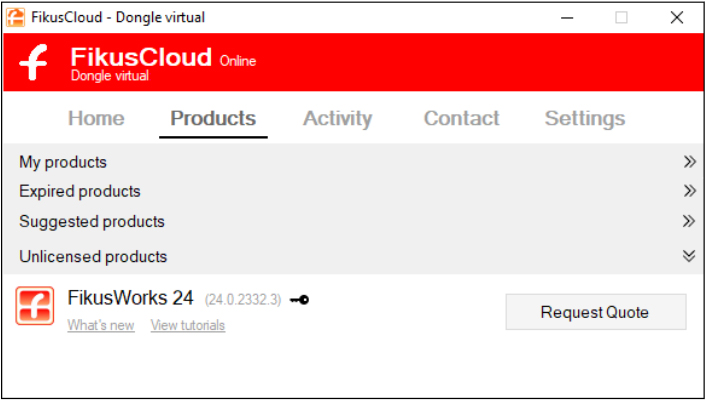Click the version number 24.0.2332.3 text

coord(243,300)
